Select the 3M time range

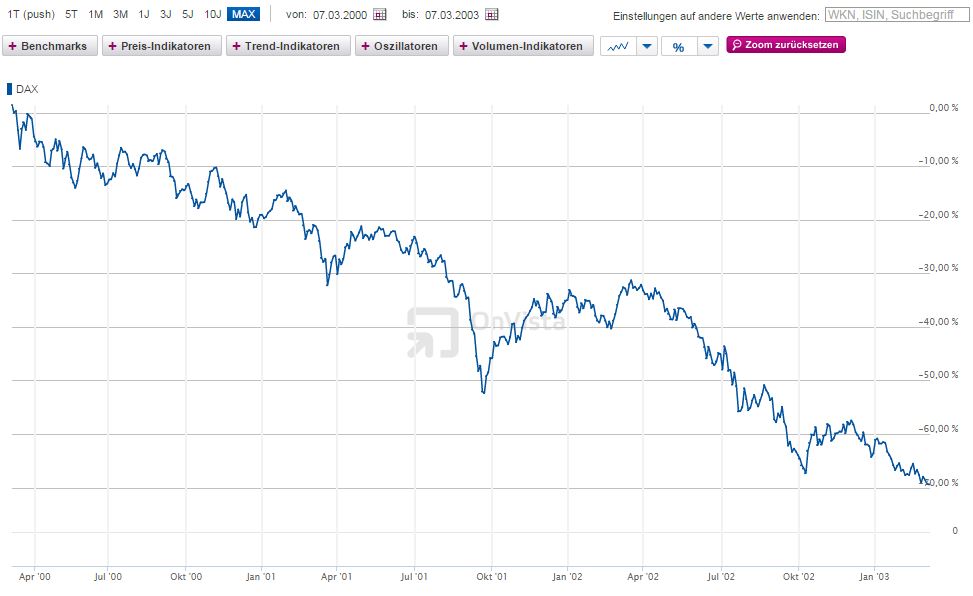click(x=120, y=14)
